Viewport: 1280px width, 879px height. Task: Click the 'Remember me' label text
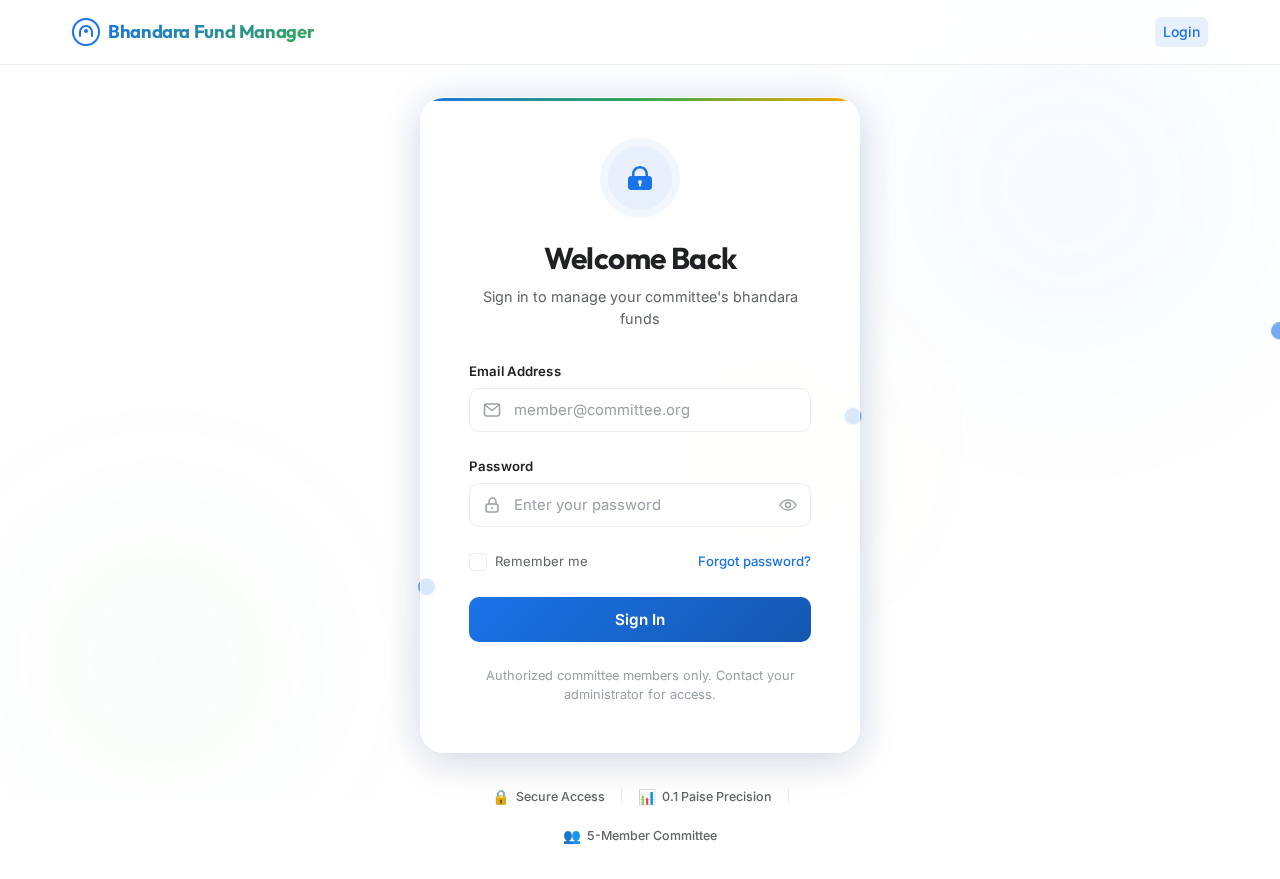(541, 562)
